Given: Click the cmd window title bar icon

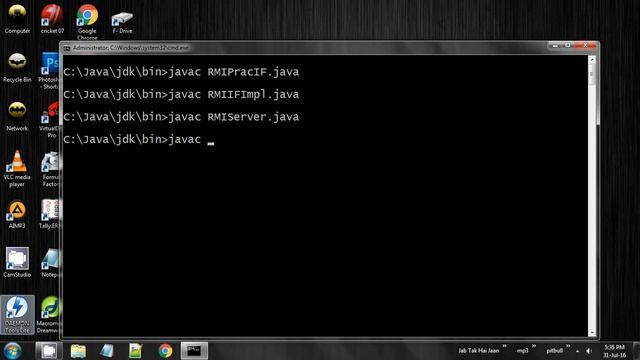Looking at the screenshot, I should pyautogui.click(x=67, y=48).
